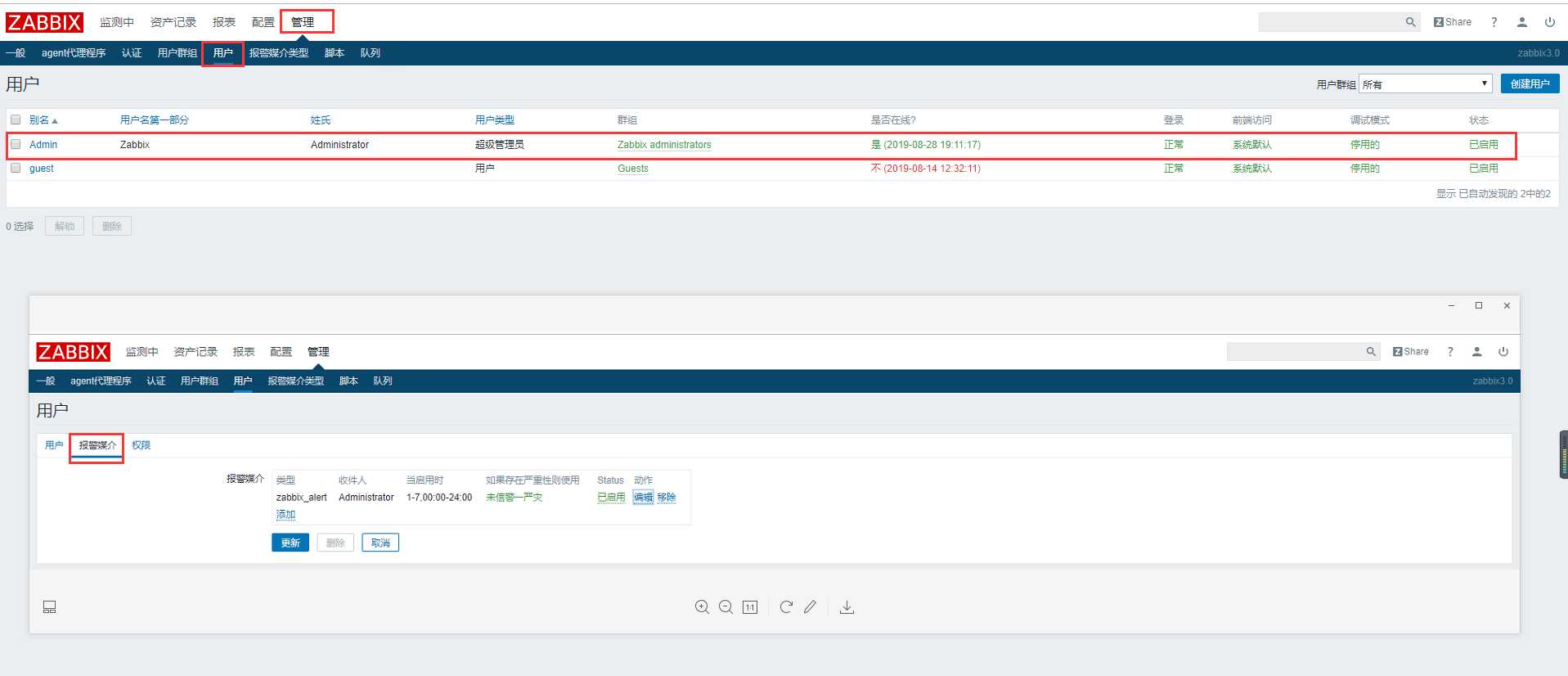Click the 取消 button in the user form
The width and height of the screenshot is (1568, 676).
(x=380, y=543)
